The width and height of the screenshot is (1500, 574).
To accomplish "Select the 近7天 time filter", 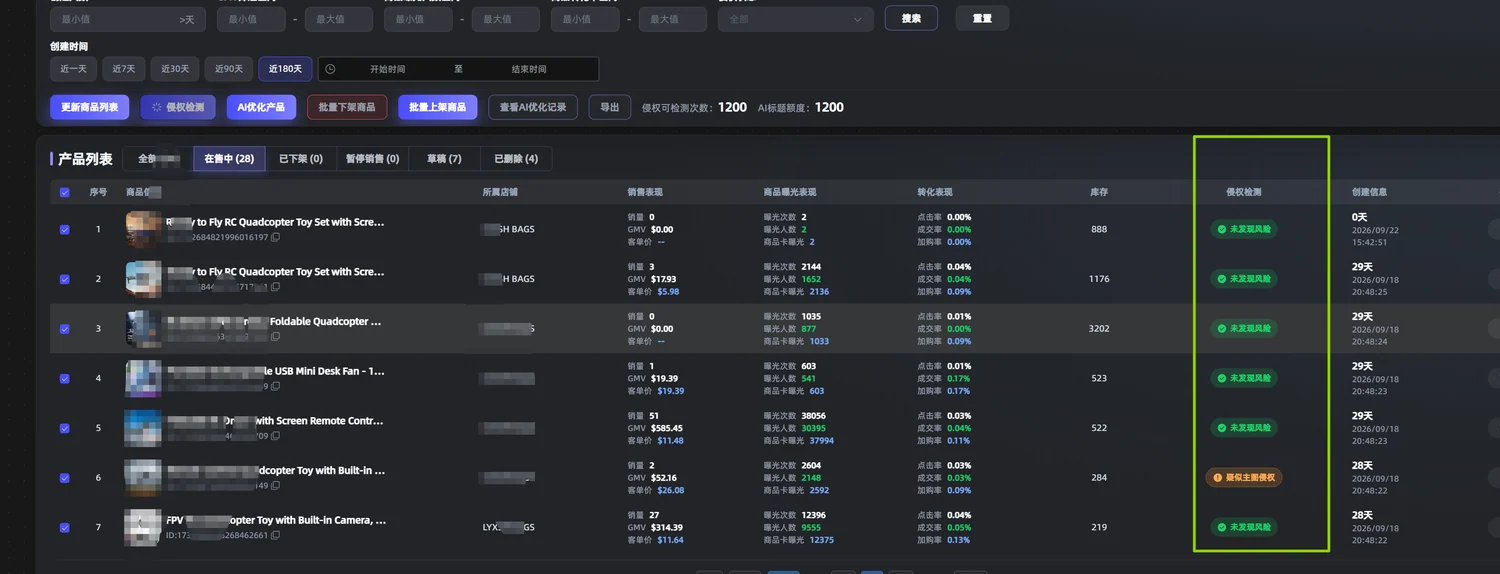I will click(124, 69).
